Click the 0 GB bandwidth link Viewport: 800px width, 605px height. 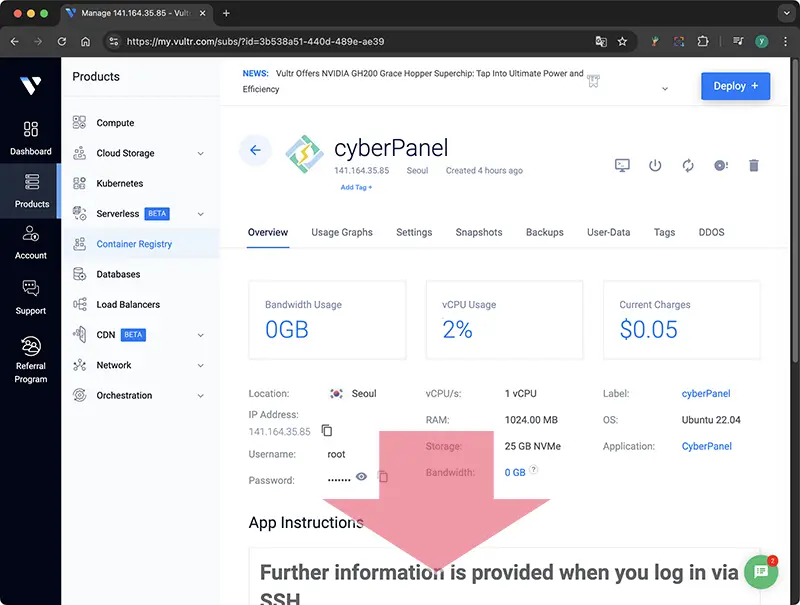point(515,473)
